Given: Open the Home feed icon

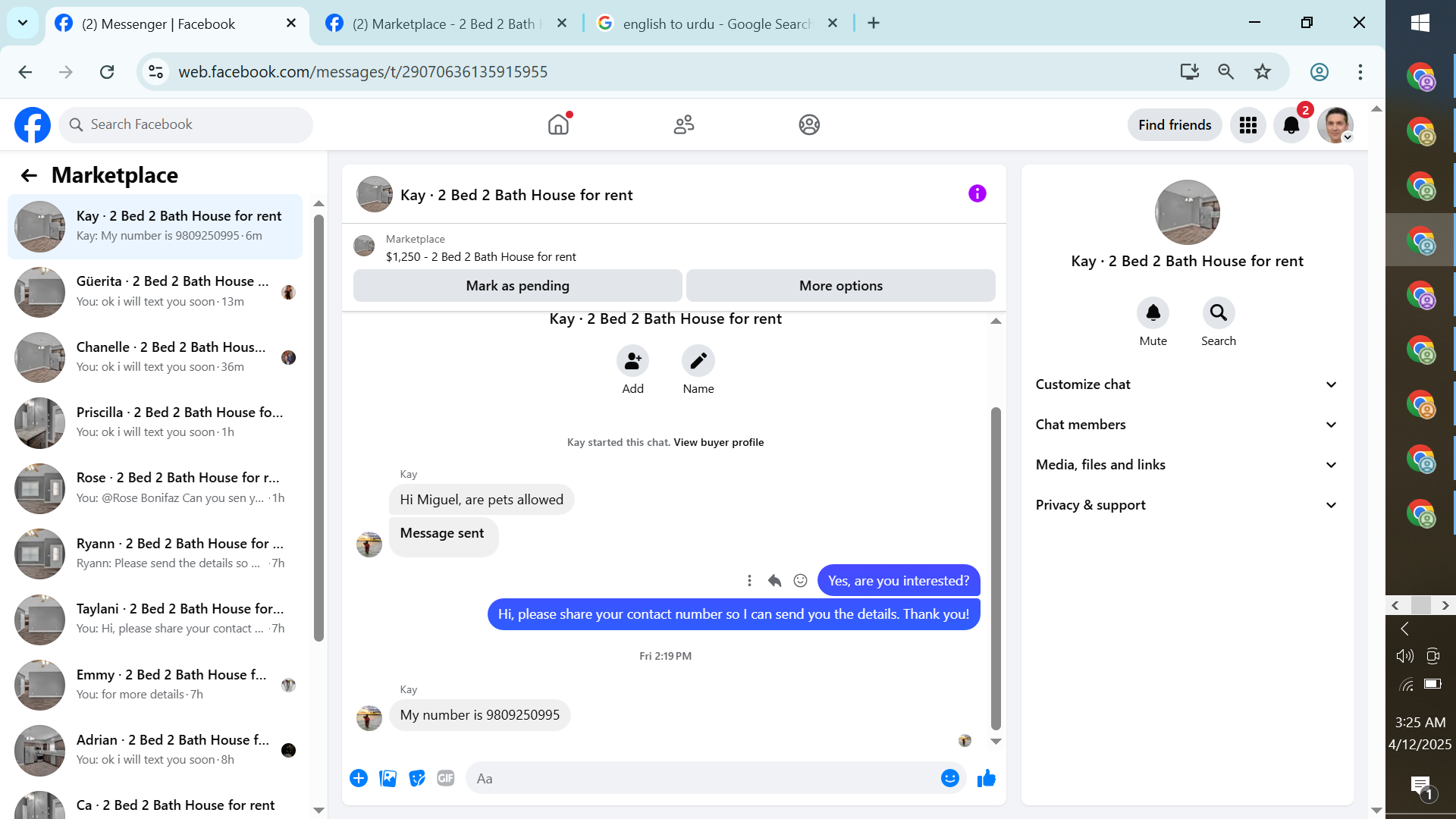Looking at the screenshot, I should click(x=558, y=124).
